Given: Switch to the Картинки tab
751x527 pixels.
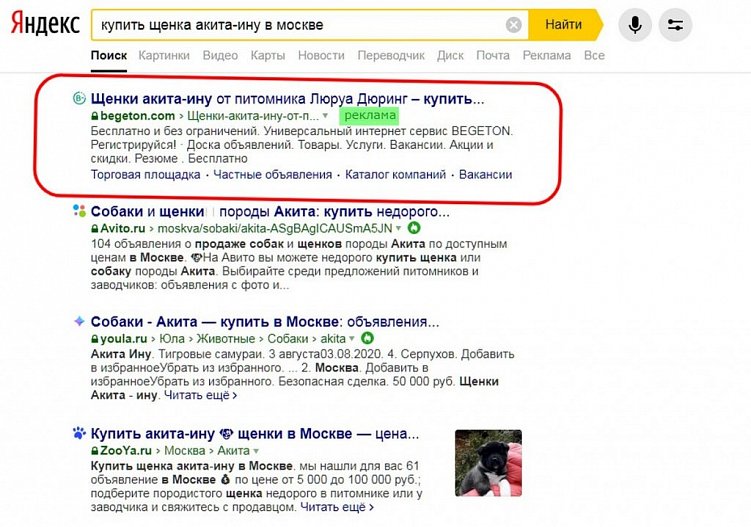Looking at the screenshot, I should pyautogui.click(x=164, y=56).
